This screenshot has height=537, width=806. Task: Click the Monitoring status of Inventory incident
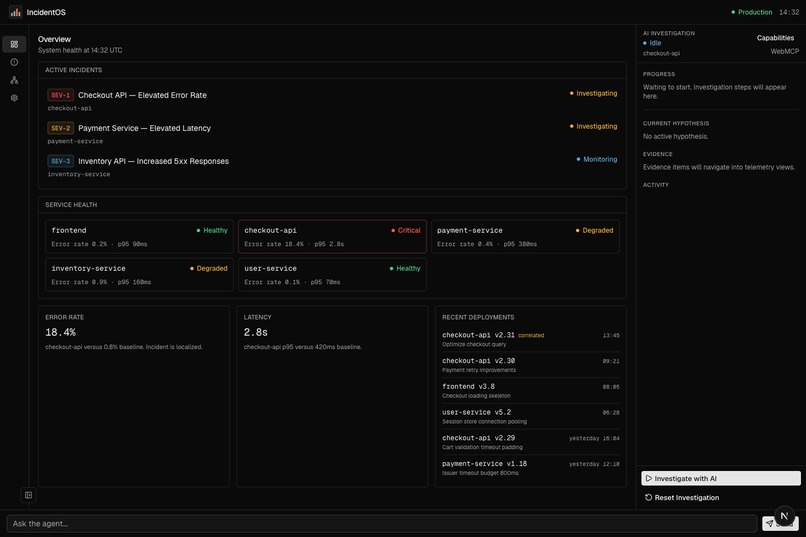click(x=597, y=159)
